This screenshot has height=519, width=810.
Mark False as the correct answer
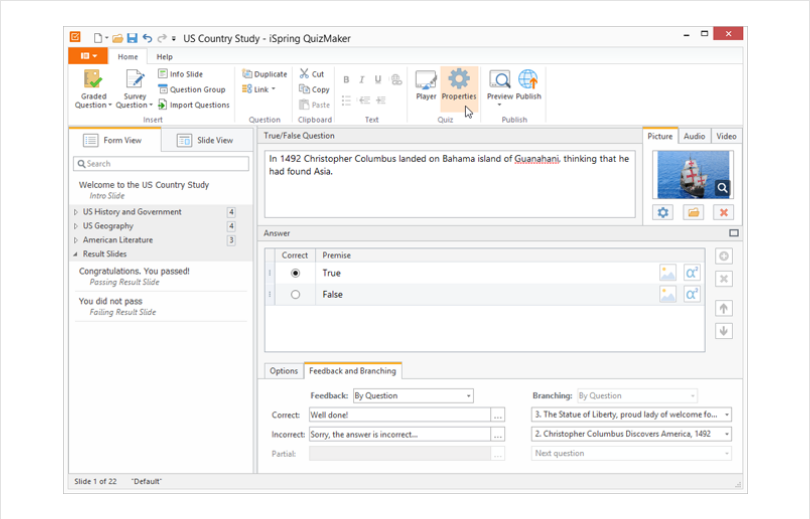(295, 294)
